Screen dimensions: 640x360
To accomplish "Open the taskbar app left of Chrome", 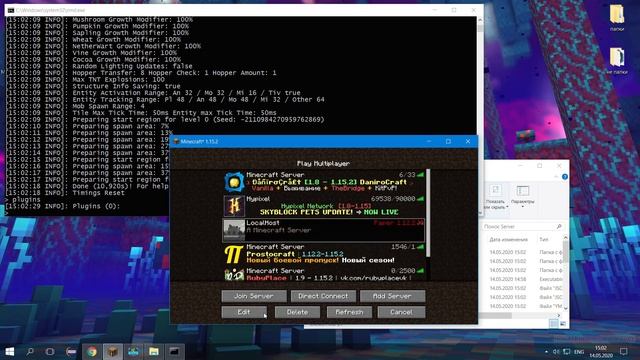I will coord(71,351).
